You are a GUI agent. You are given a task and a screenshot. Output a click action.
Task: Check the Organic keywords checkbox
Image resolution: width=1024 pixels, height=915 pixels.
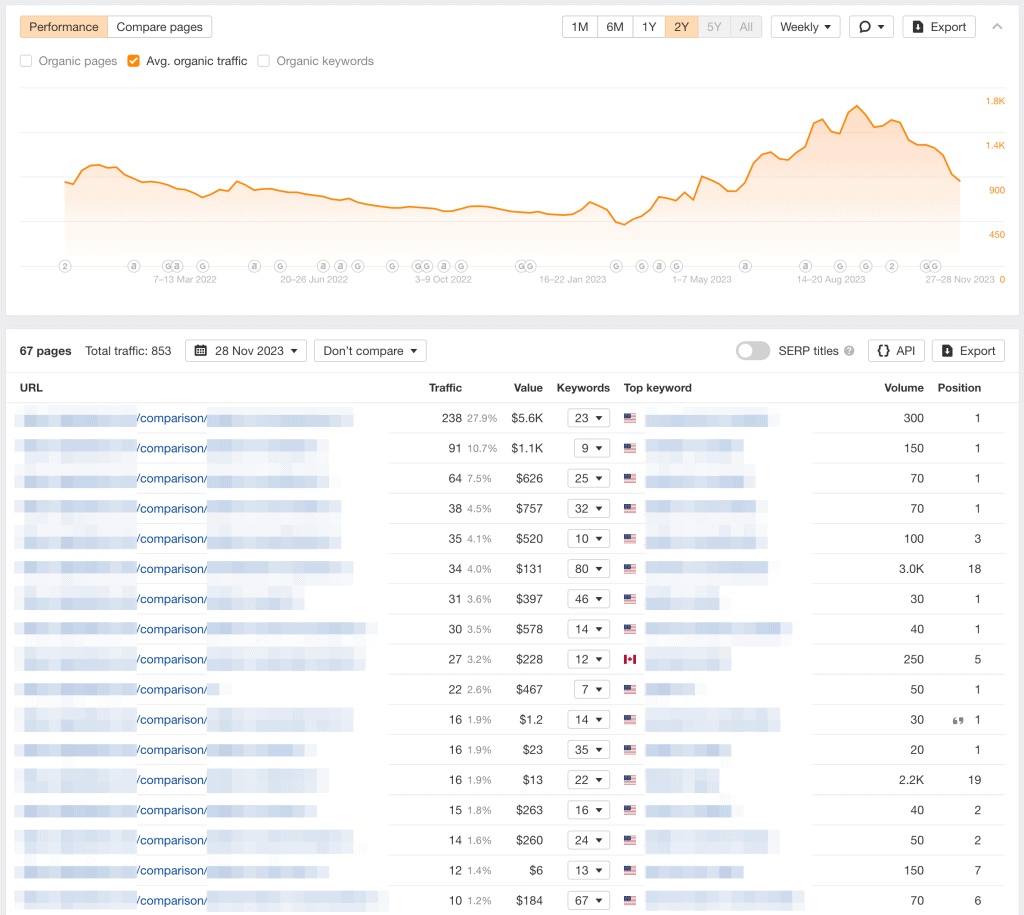[263, 61]
